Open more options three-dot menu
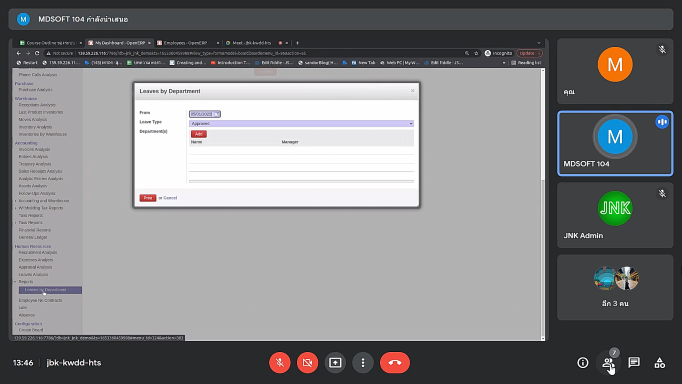Image resolution: width=682 pixels, height=384 pixels. (363, 362)
